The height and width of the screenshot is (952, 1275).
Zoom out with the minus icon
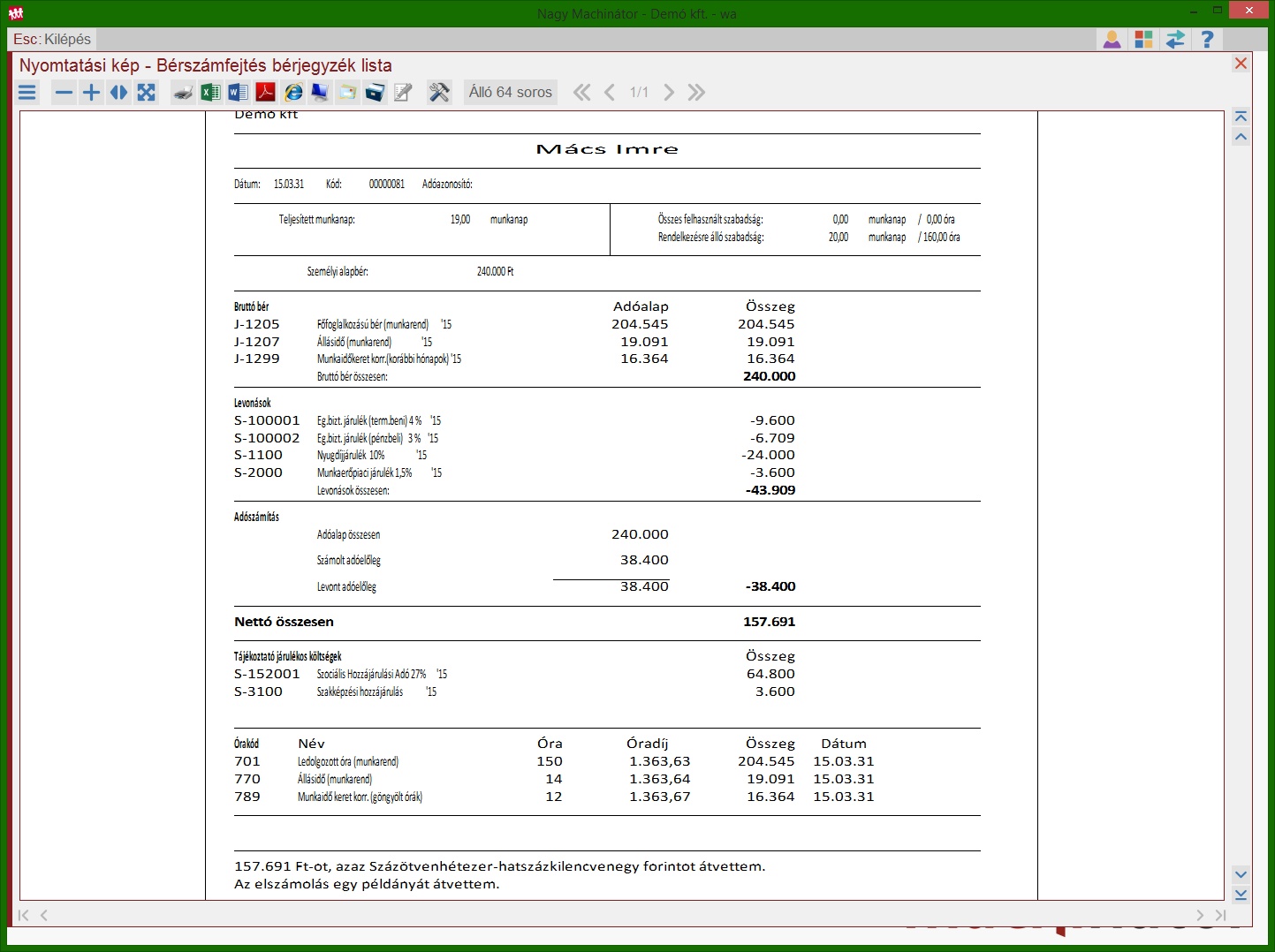tap(64, 93)
